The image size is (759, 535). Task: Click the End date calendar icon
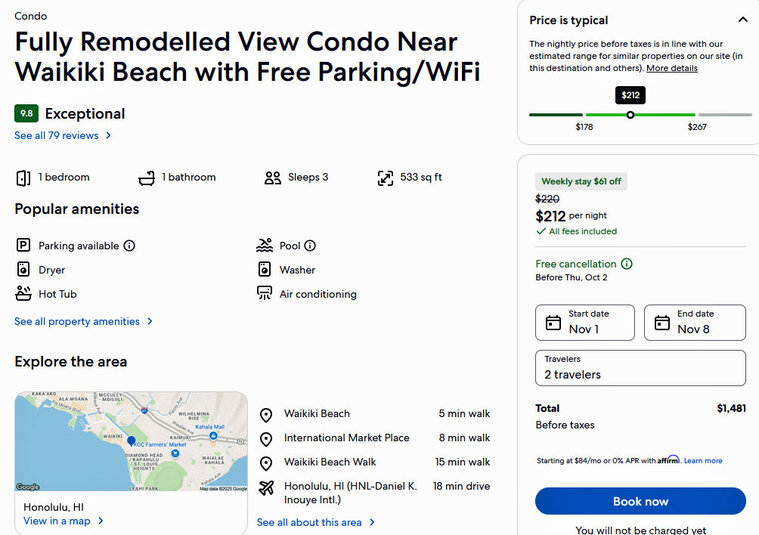[662, 322]
